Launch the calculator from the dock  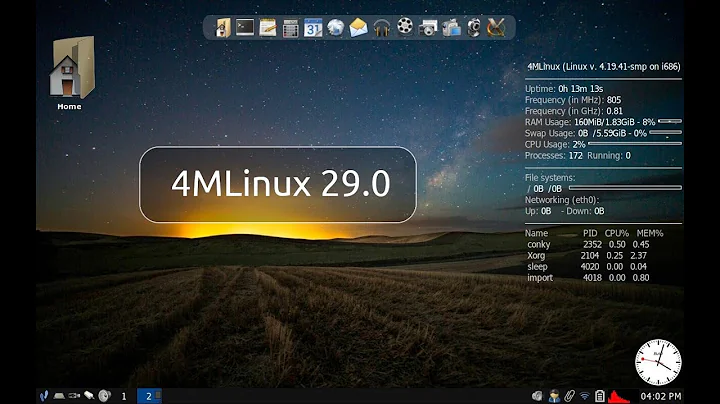[x=290, y=28]
